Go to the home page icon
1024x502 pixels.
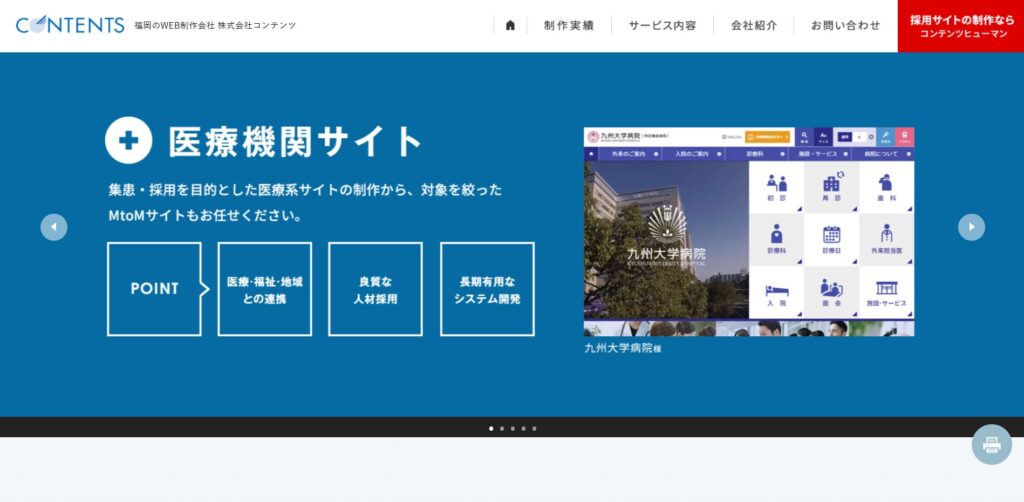(x=510, y=25)
